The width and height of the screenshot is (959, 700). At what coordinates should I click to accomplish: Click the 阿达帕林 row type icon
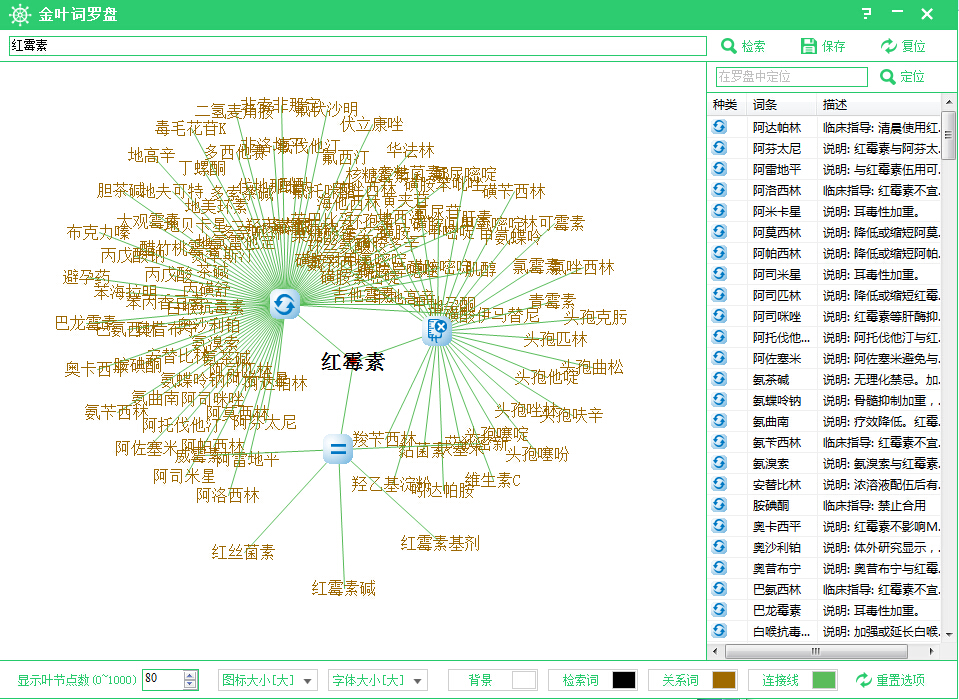click(719, 128)
